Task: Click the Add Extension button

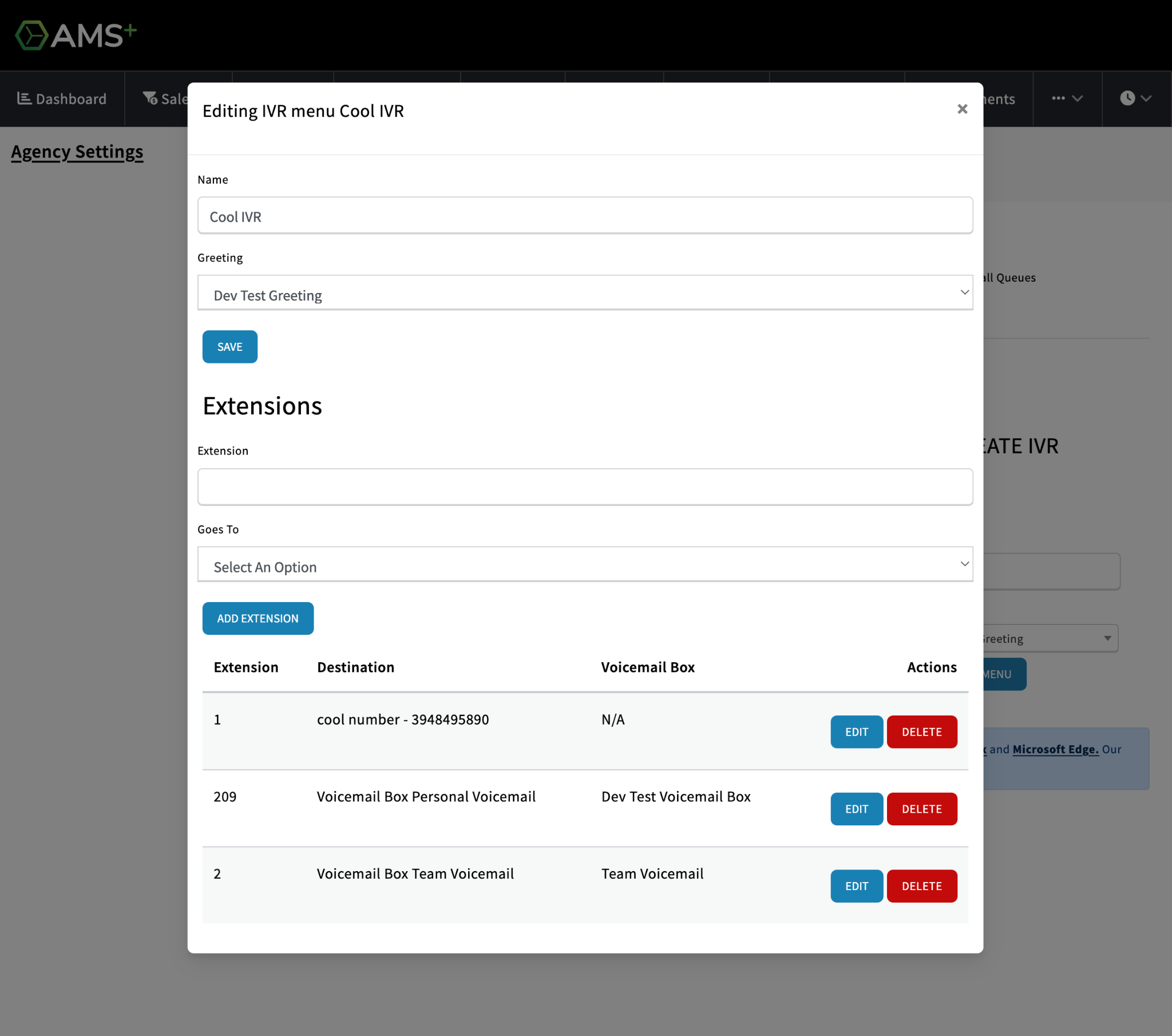Action: pyautogui.click(x=258, y=618)
